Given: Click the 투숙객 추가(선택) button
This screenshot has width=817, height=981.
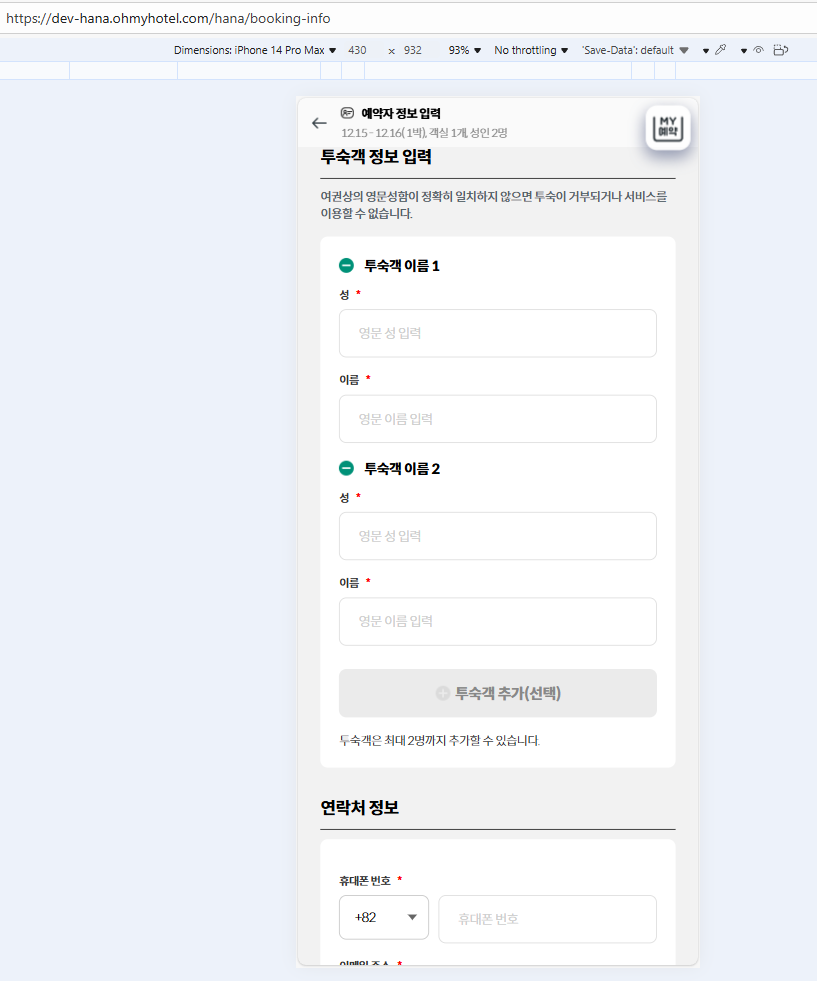Looking at the screenshot, I should pos(498,693).
